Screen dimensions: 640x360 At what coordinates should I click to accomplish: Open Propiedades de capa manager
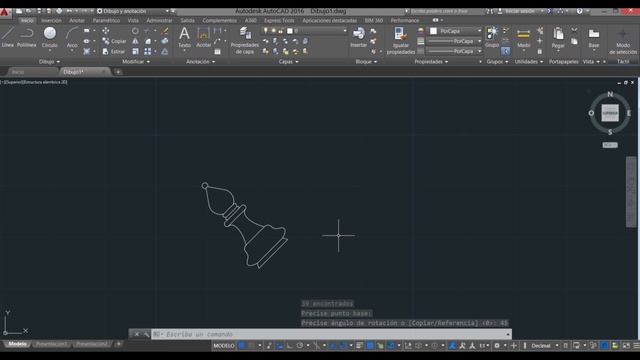(244, 40)
